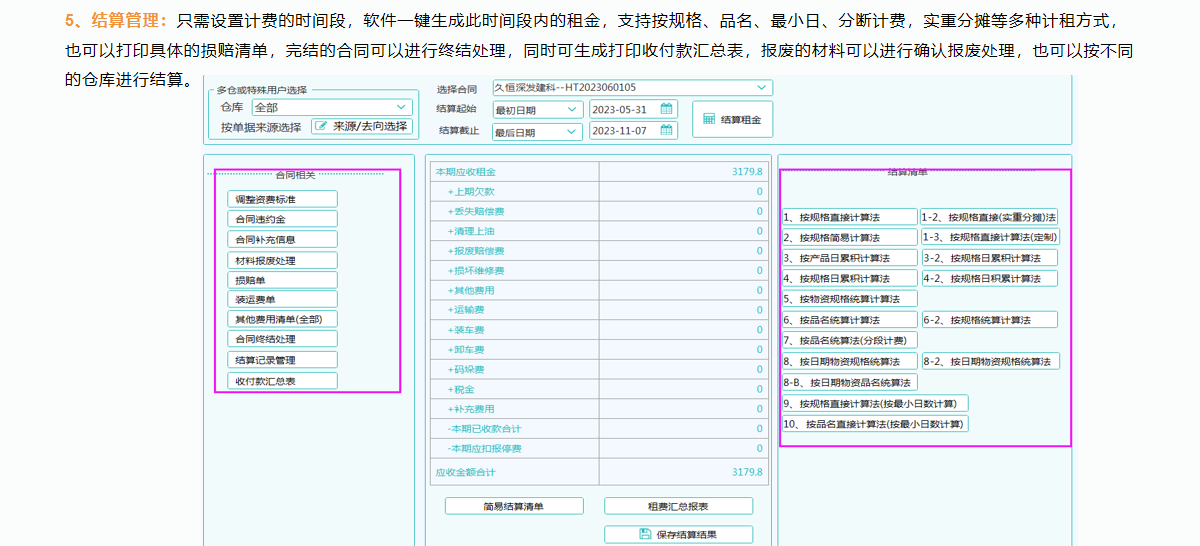The width and height of the screenshot is (1200, 546).
Task: Click the 调整资费标准 button
Action: click(282, 199)
